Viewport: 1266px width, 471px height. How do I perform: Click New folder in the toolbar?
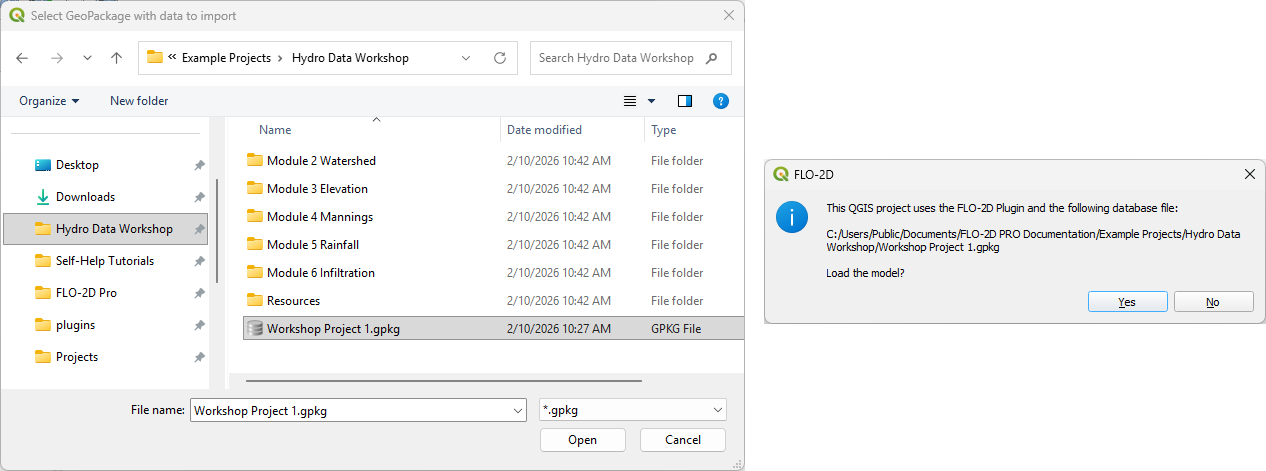pyautogui.click(x=139, y=101)
